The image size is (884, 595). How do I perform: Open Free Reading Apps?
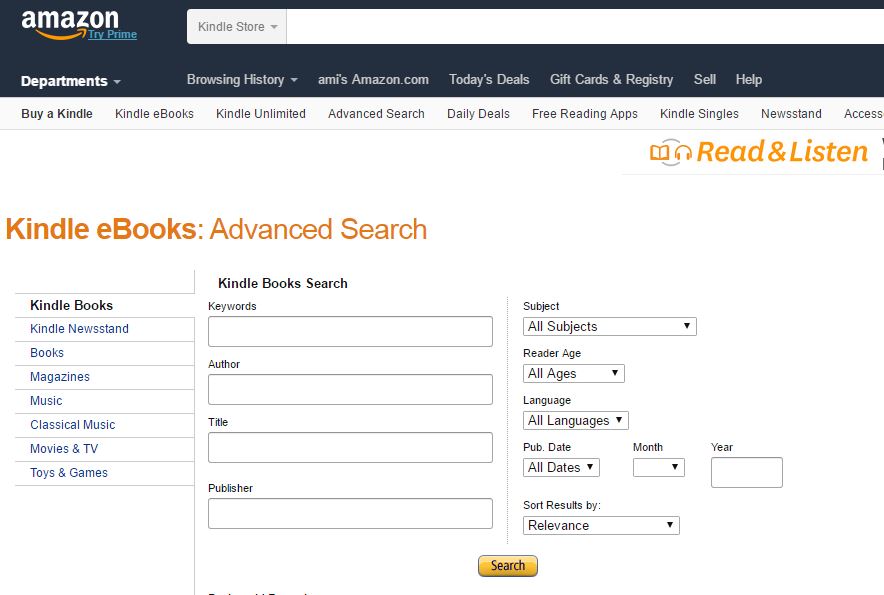(x=585, y=113)
